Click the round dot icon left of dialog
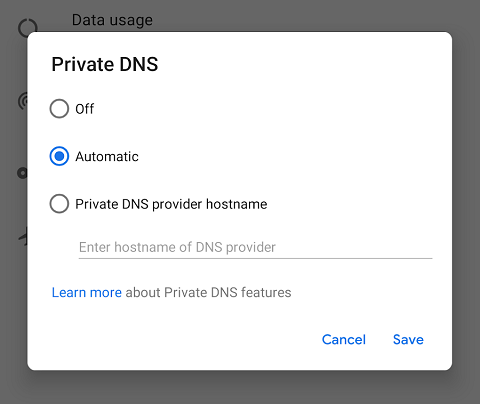This screenshot has width=480, height=404. click(22, 173)
